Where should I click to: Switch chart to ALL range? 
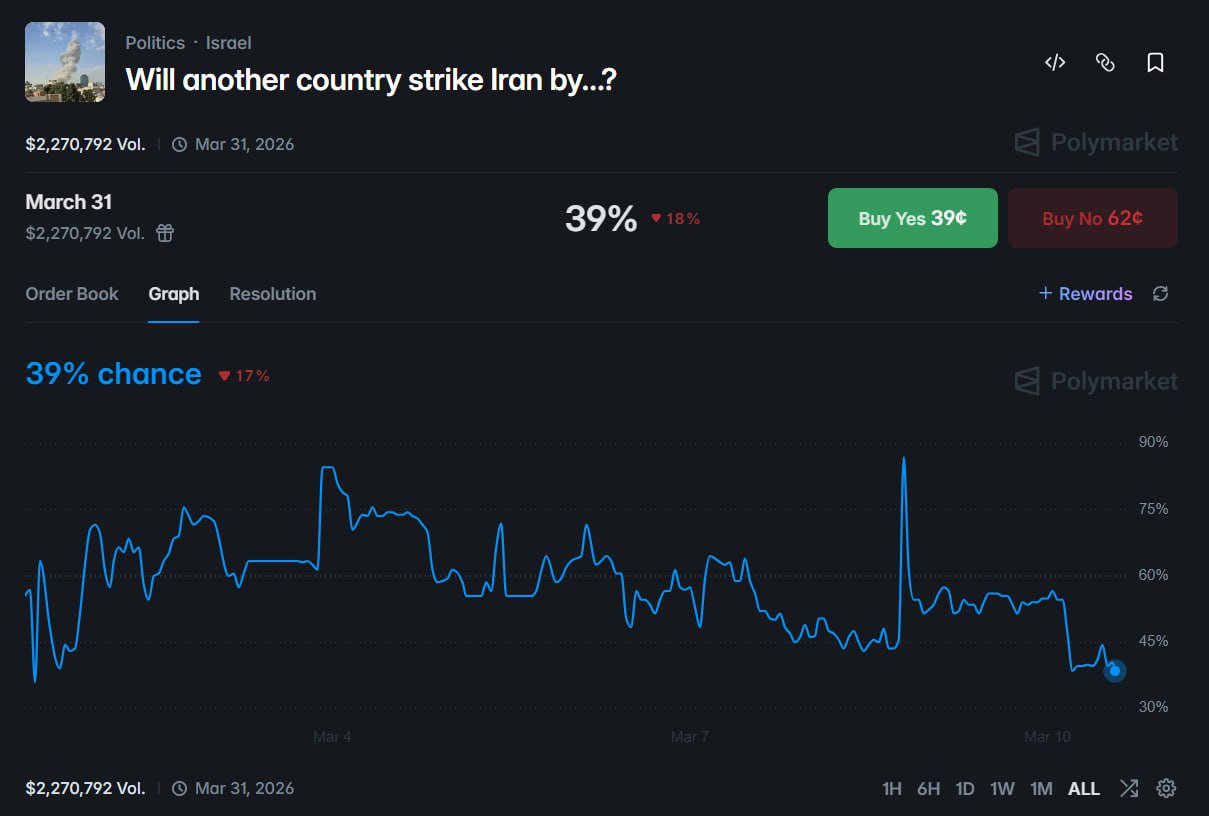pos(1084,789)
